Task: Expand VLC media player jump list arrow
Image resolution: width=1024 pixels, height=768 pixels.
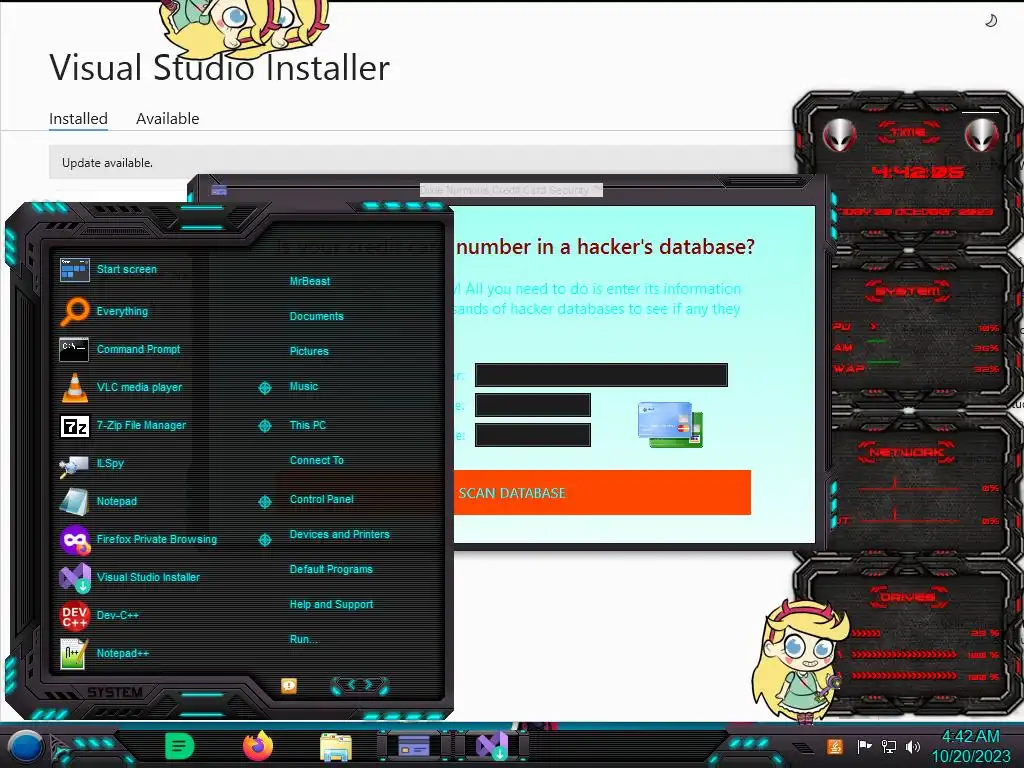Action: [264, 388]
